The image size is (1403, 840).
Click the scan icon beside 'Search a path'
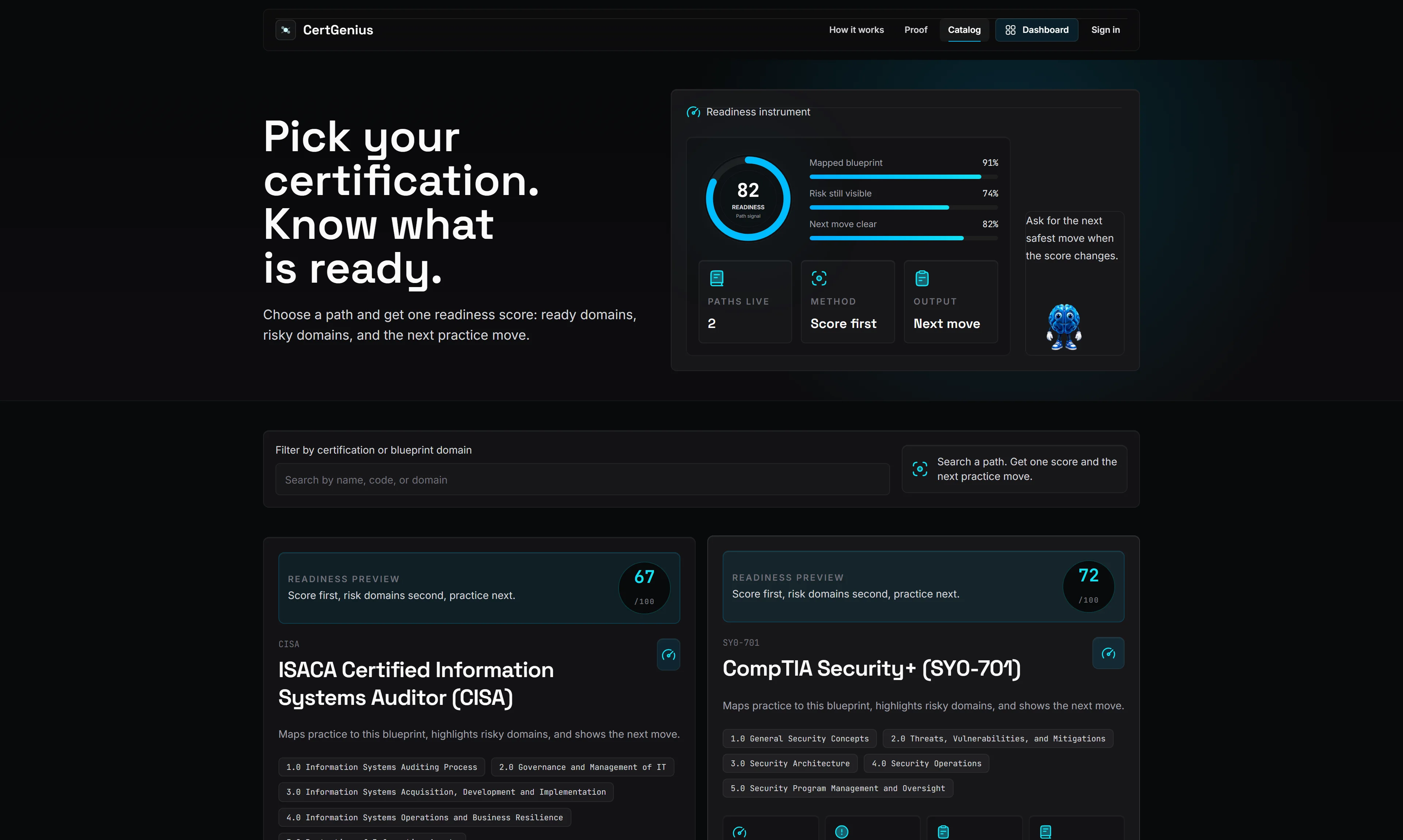coord(920,469)
